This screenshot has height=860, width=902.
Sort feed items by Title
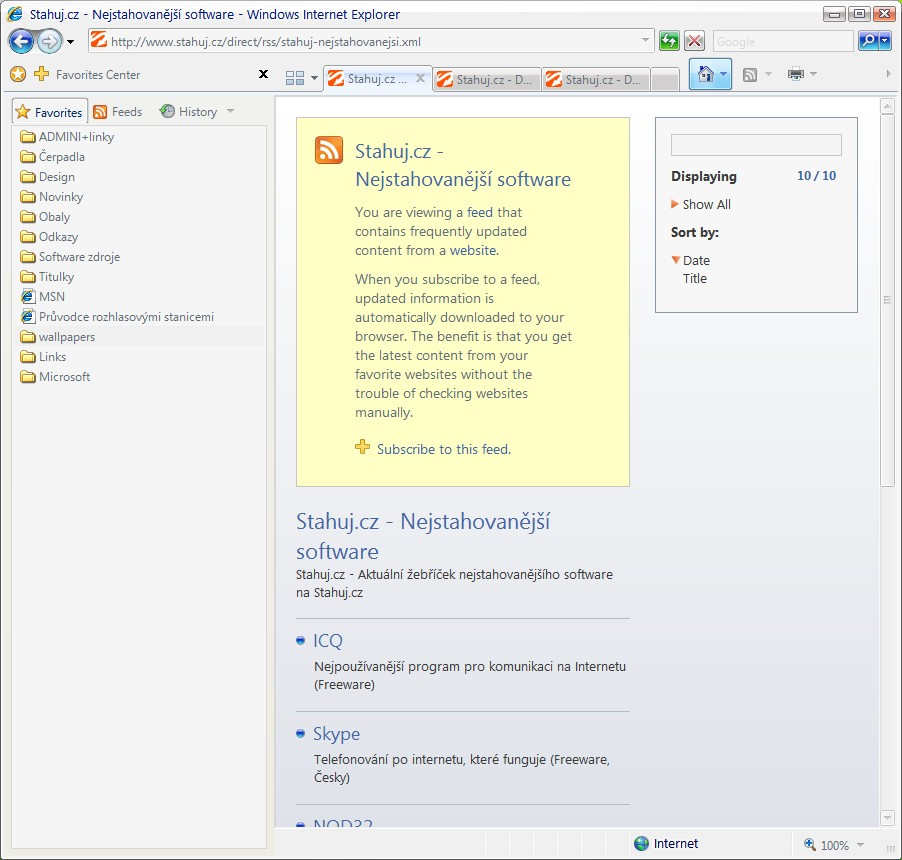(694, 278)
